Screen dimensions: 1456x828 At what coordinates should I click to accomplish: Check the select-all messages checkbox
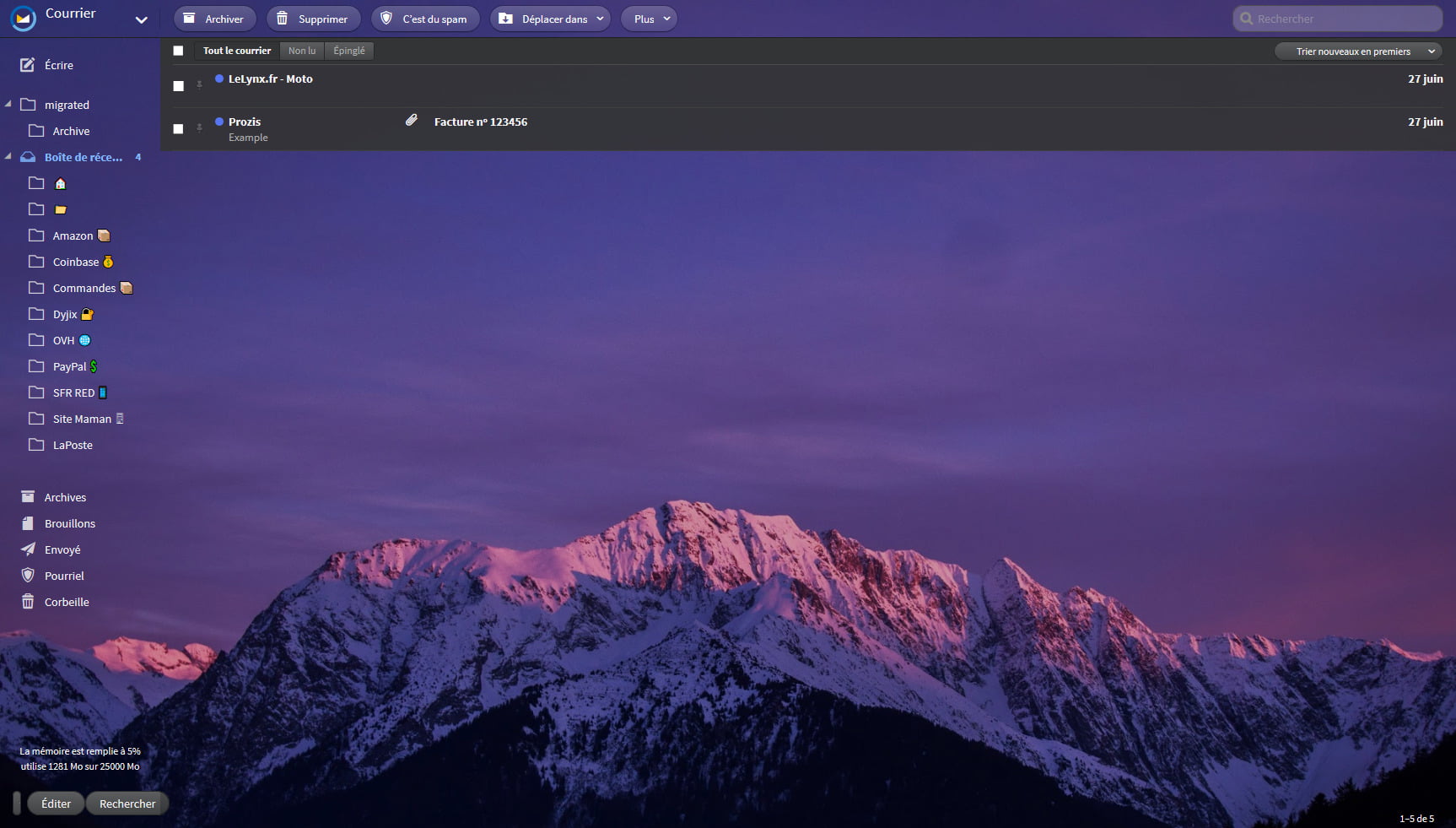pos(178,51)
